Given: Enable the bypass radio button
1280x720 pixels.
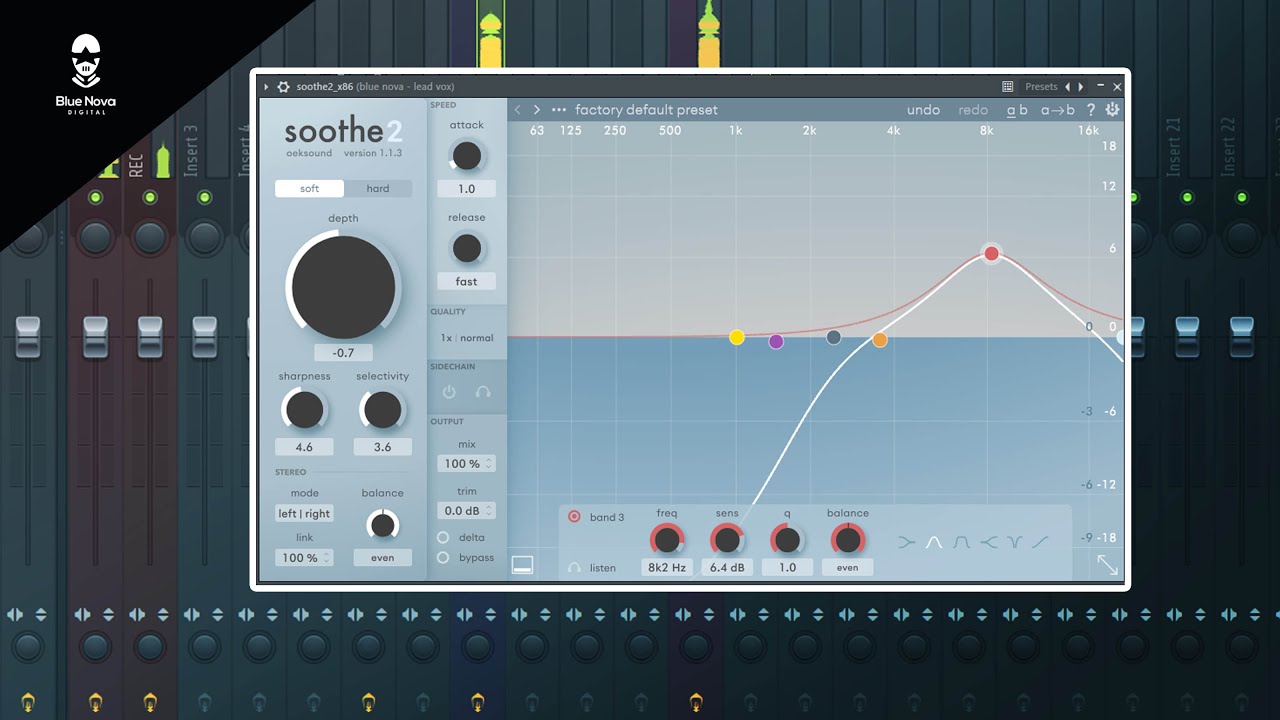Looking at the screenshot, I should 443,557.
